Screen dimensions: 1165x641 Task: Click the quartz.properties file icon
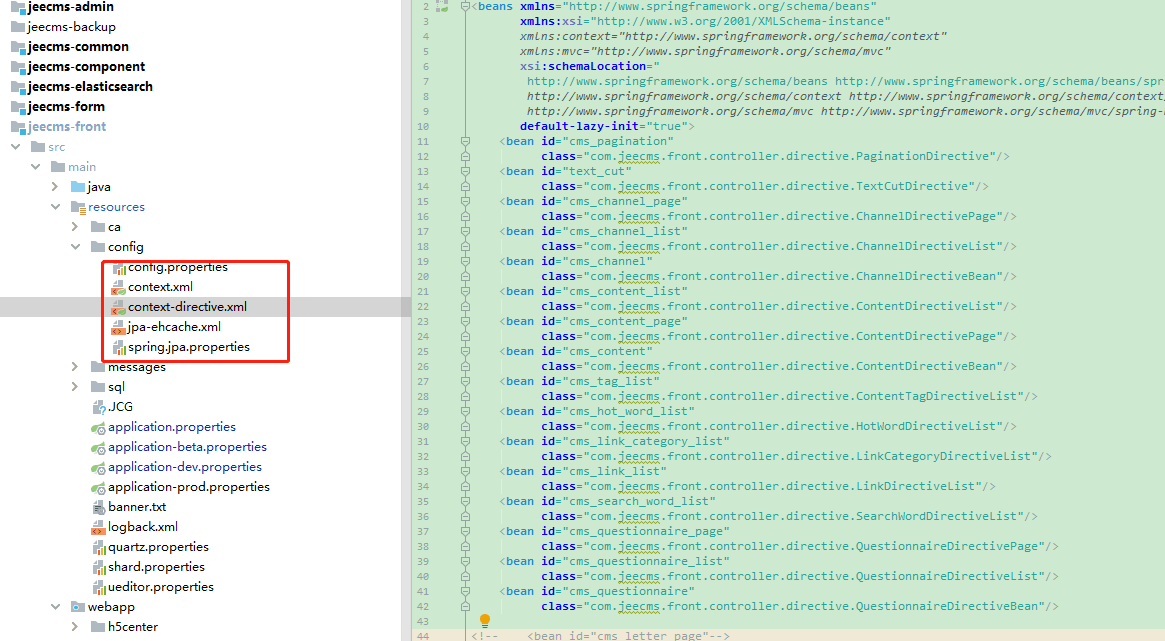98,547
